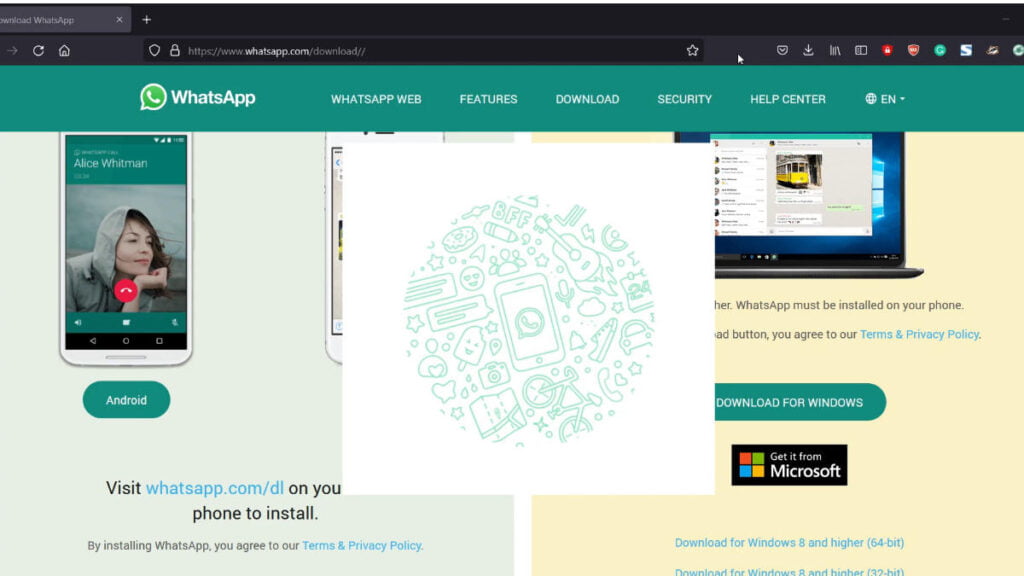Click the Get it from Microsoft badge
Viewport: 1024px width, 576px height.
point(789,464)
